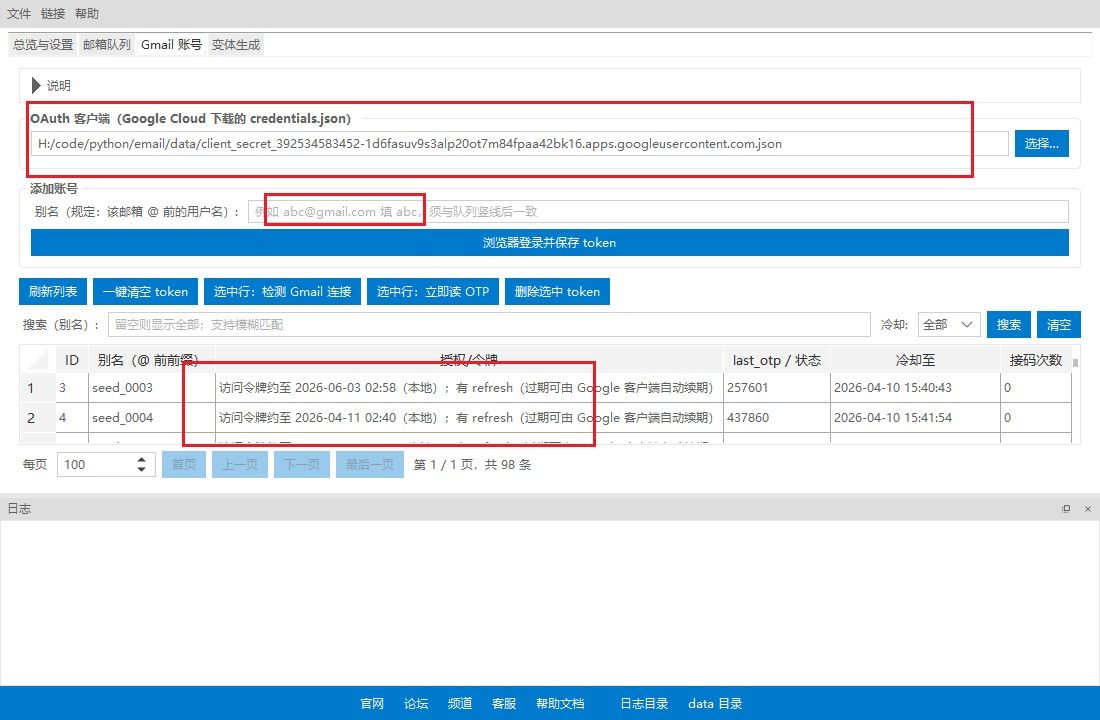Open the 文件 menu
Viewport: 1100px width, 720px height.
click(19, 14)
